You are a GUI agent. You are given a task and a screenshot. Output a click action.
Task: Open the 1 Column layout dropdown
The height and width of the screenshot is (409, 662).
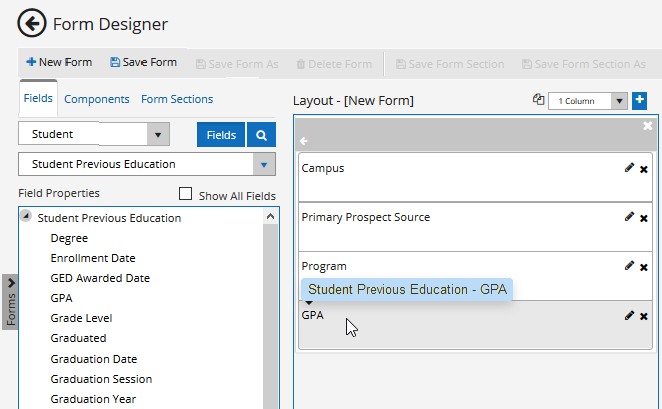619,101
